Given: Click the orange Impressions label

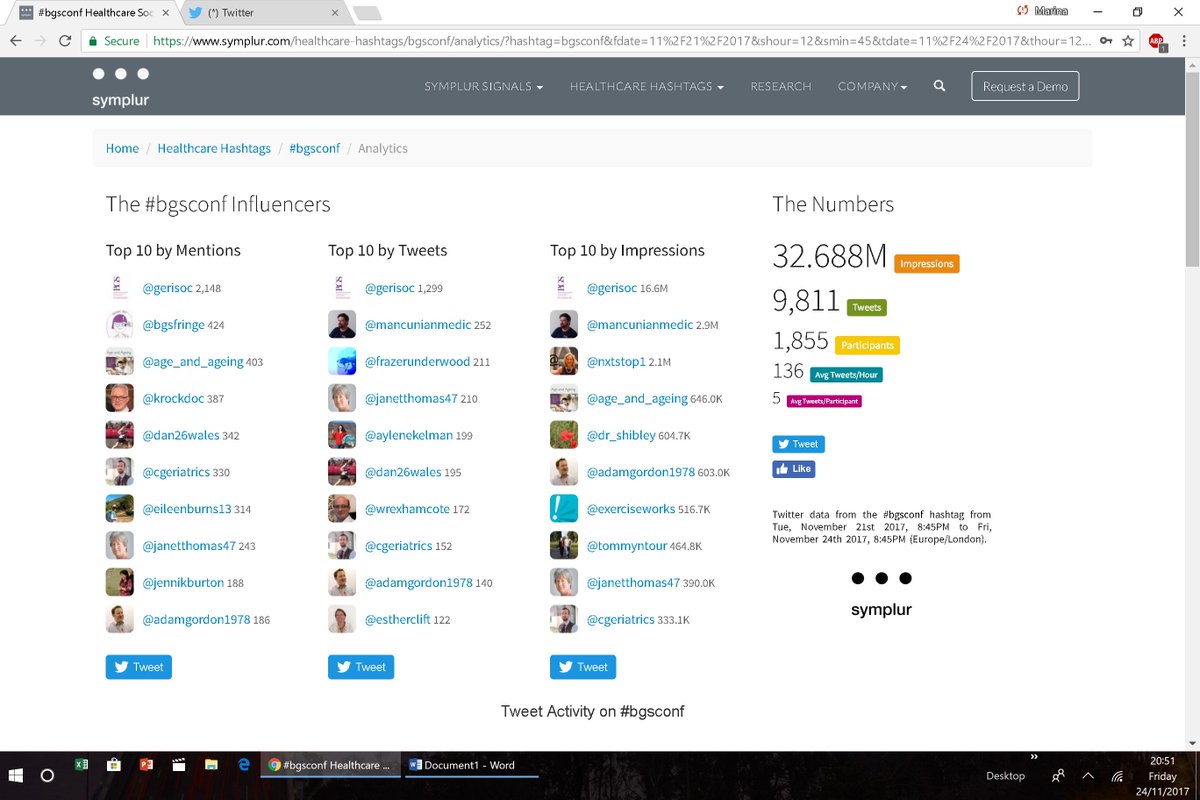Looking at the screenshot, I should (x=927, y=264).
